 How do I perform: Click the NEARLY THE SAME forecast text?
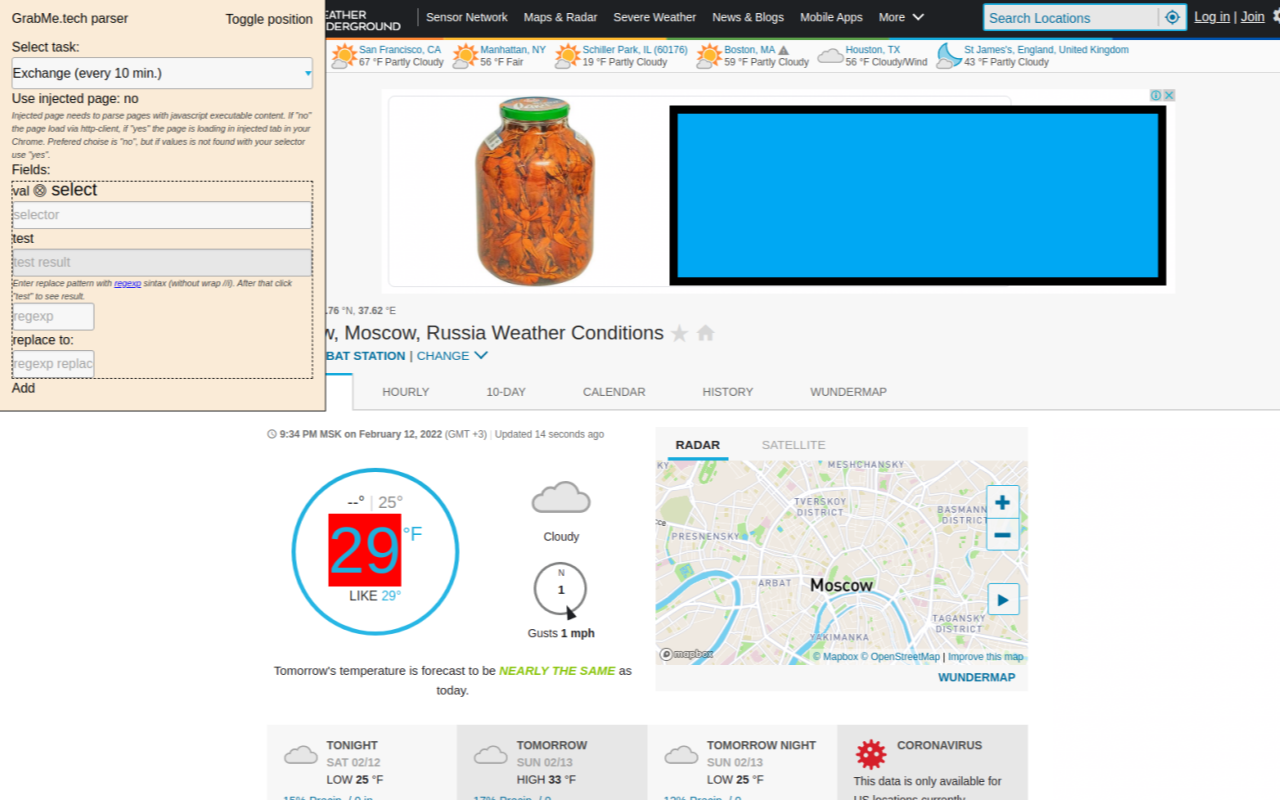[557, 671]
